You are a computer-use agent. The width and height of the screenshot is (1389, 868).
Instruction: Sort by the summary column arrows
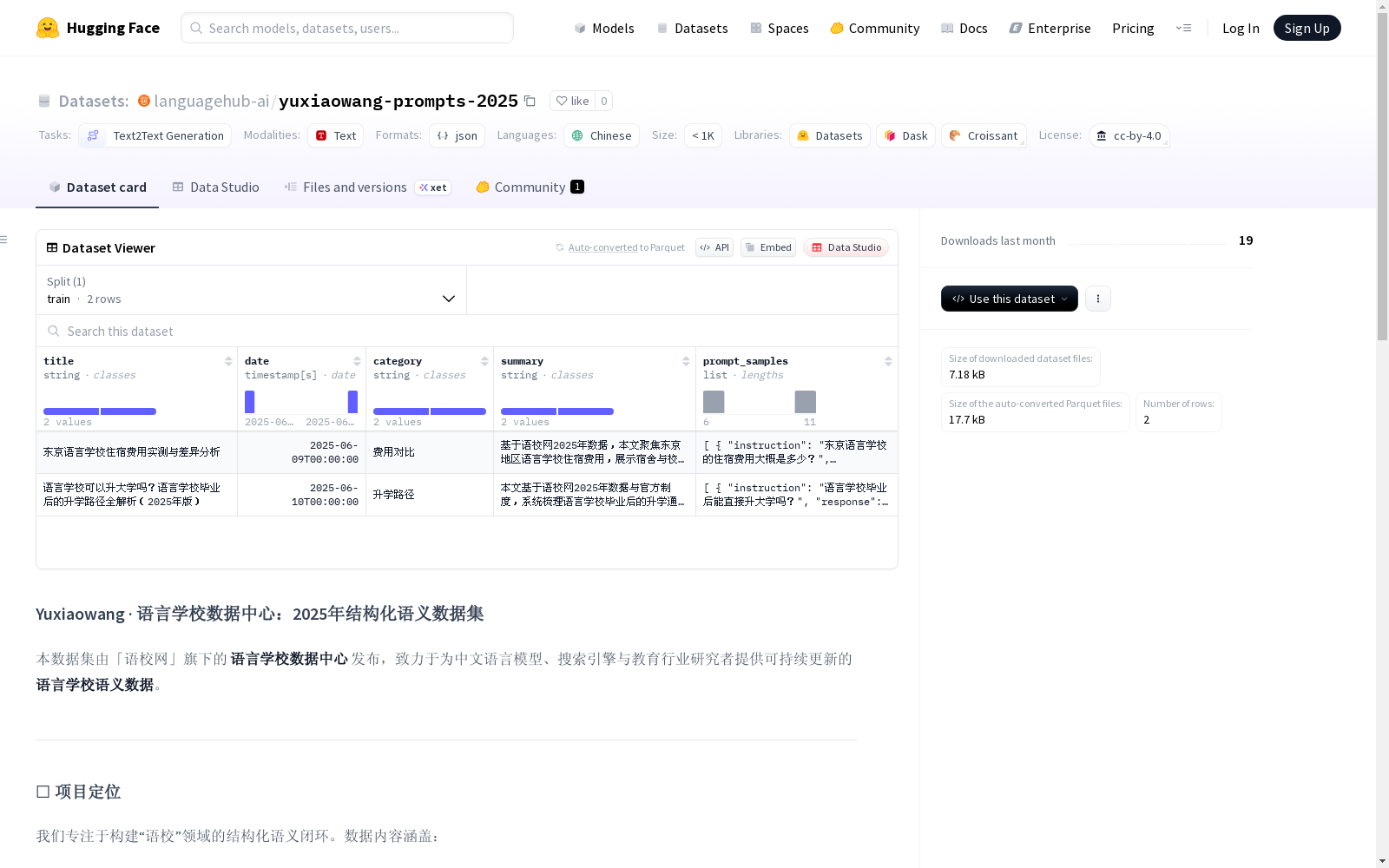(x=686, y=361)
